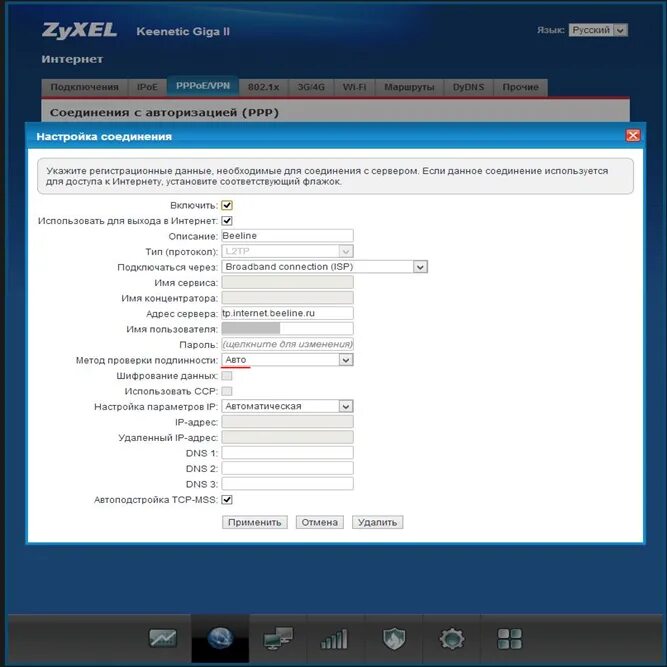Open the Тип (протокол) L2TP dropdown

tap(287, 251)
